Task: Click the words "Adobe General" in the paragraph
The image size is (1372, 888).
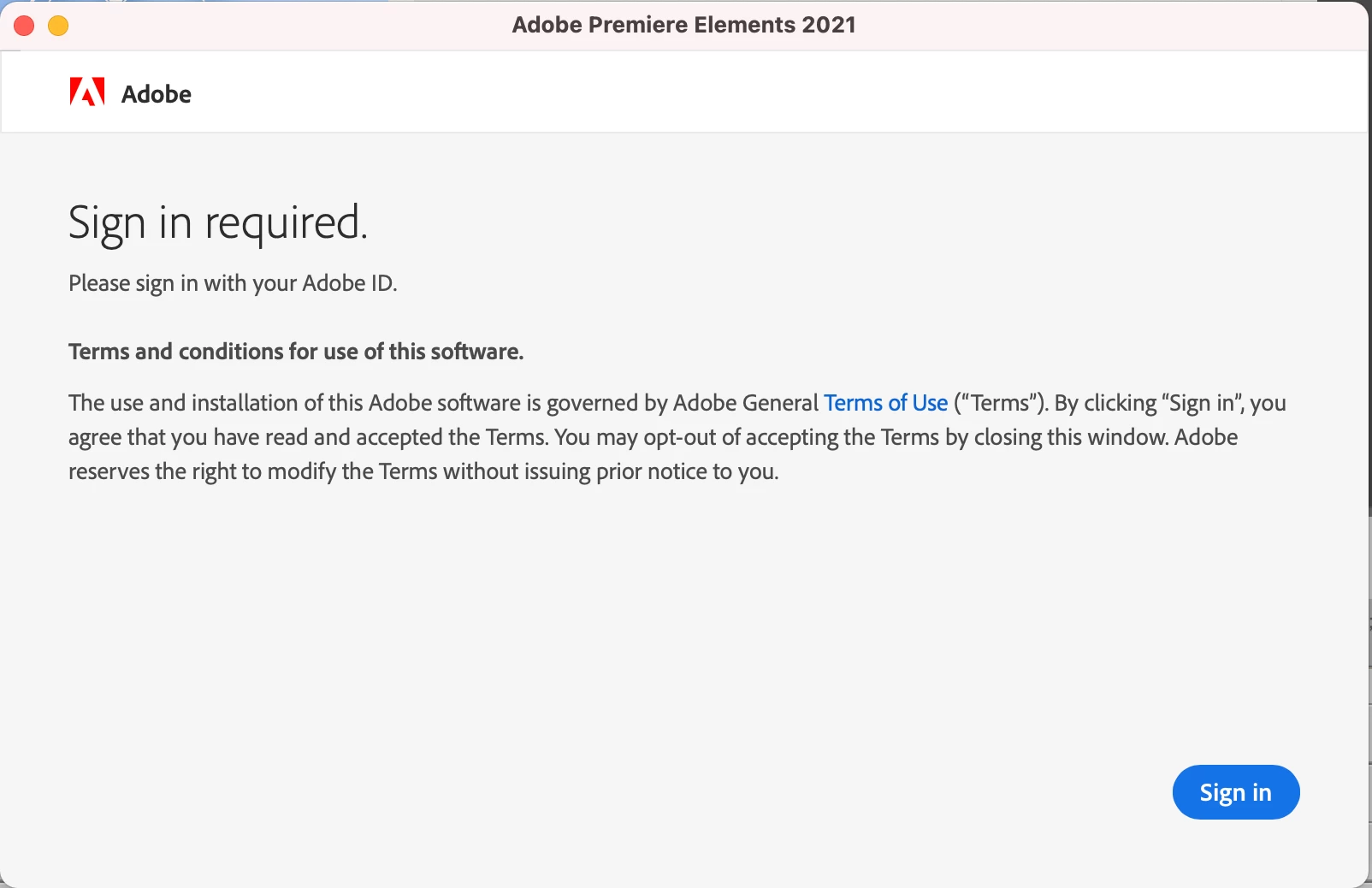Action: (746, 403)
